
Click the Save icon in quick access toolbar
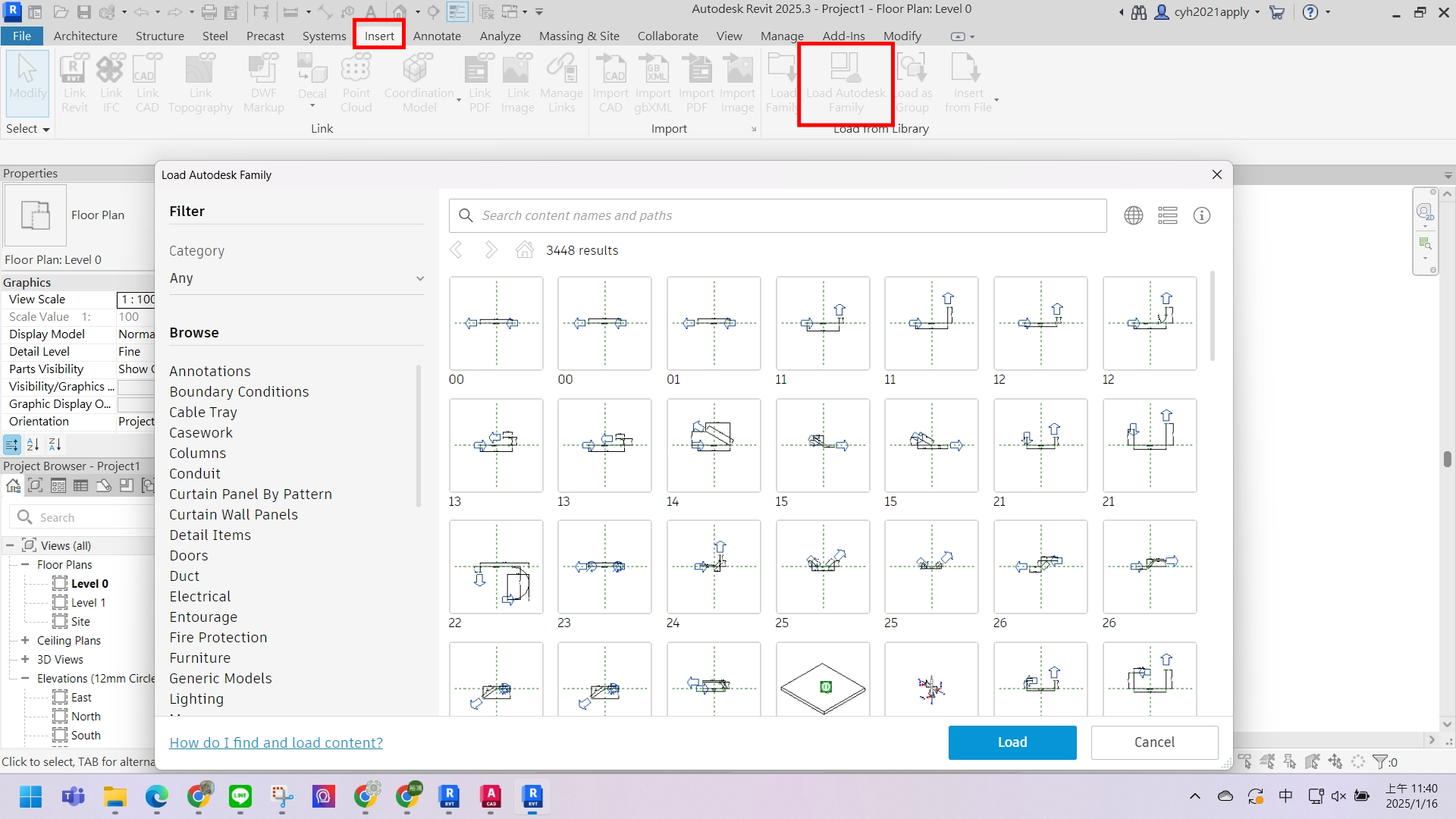click(x=84, y=12)
